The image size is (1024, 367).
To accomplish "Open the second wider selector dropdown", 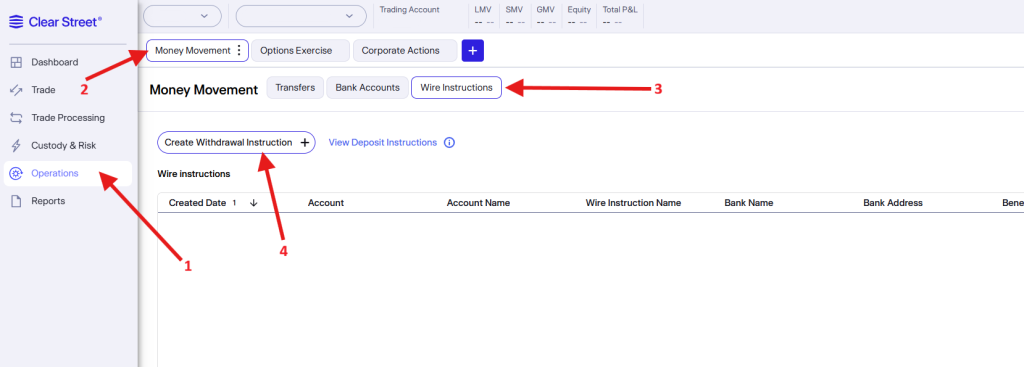I will 301,16.
